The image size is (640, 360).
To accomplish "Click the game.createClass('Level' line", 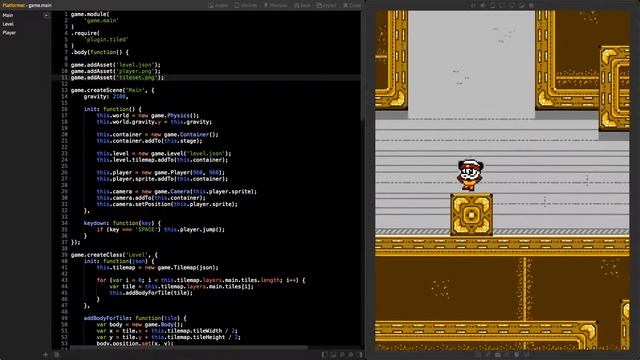I will 114,255.
